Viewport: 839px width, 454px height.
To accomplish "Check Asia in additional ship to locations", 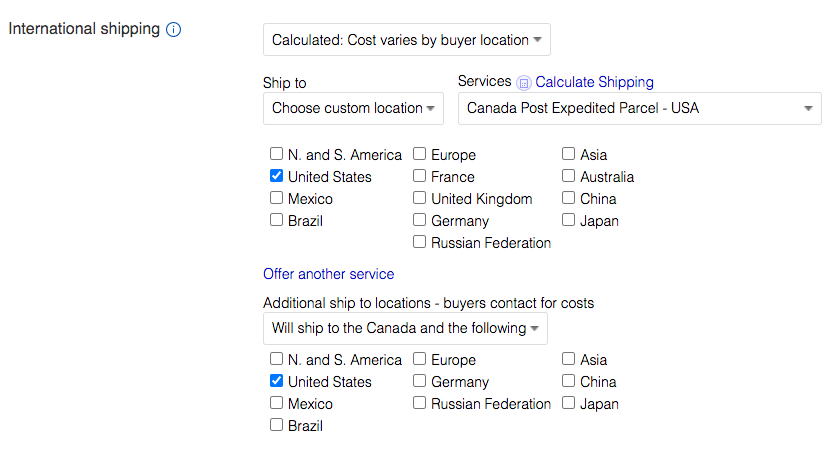I will [568, 359].
